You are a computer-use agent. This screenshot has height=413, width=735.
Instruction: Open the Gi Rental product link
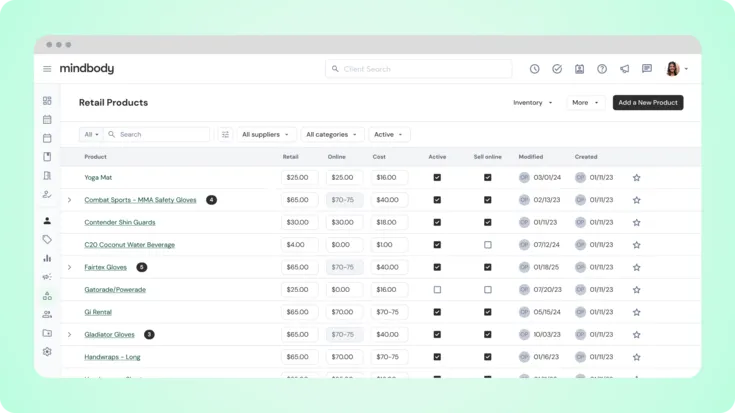point(98,312)
